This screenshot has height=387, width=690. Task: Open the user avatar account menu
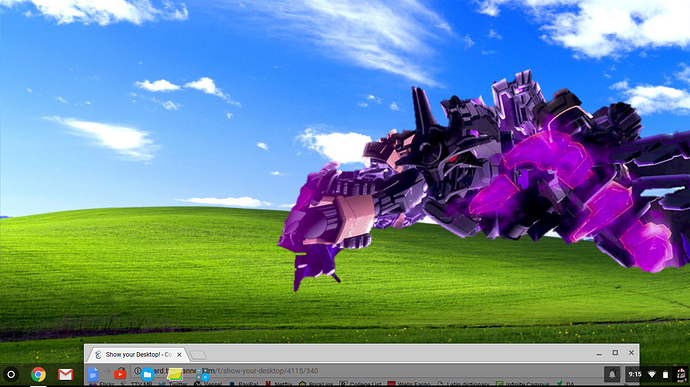point(681,375)
